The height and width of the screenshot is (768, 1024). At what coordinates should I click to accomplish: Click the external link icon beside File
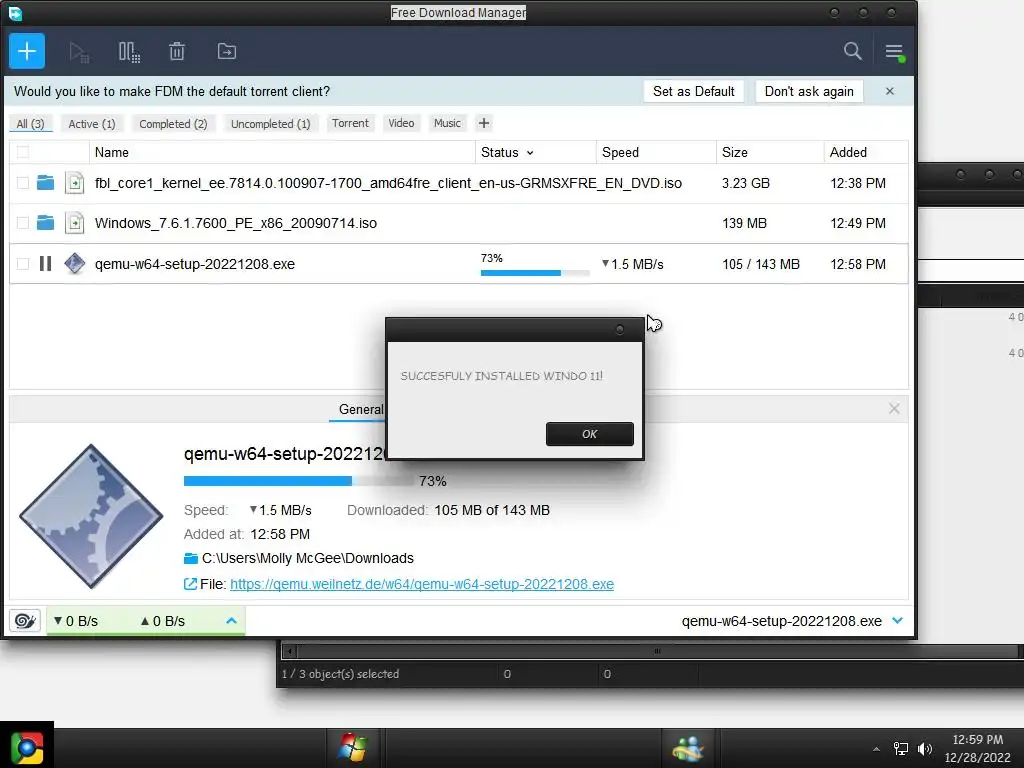click(x=190, y=584)
